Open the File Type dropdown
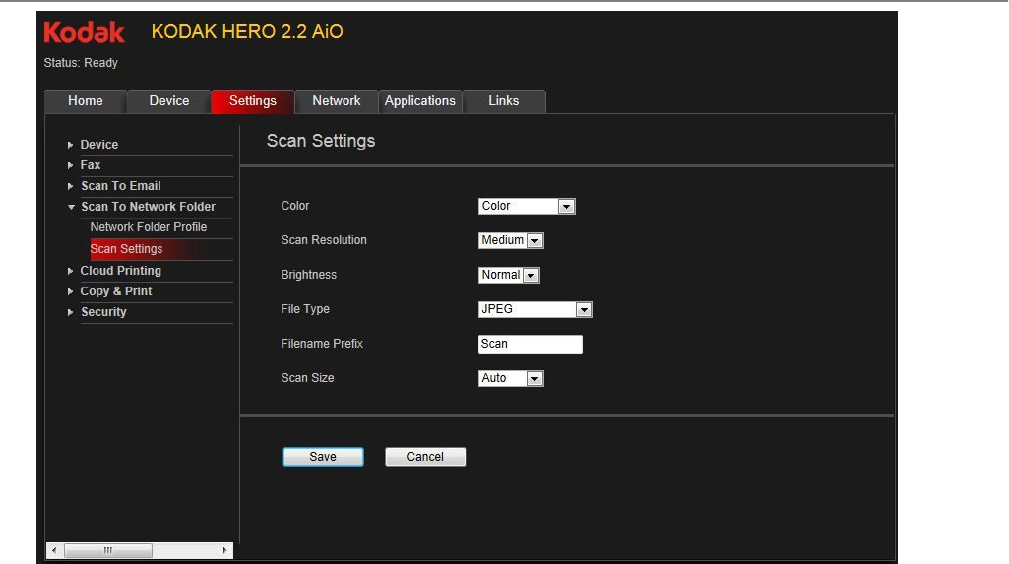The height and width of the screenshot is (564, 1009). pos(535,309)
